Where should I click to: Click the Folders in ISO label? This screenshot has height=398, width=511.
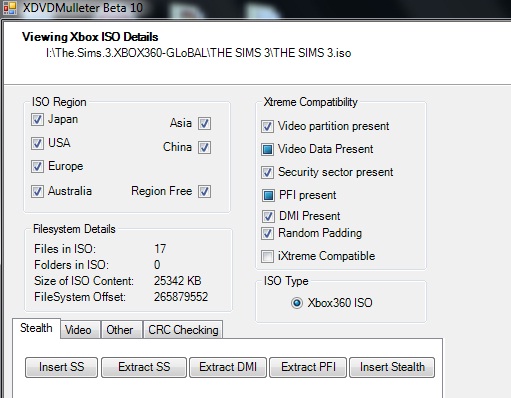point(71,265)
